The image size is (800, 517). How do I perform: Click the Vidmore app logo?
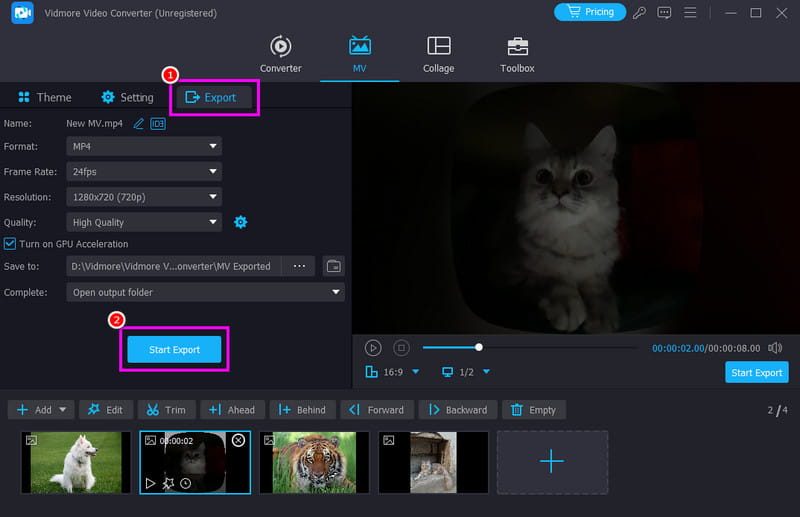click(22, 13)
